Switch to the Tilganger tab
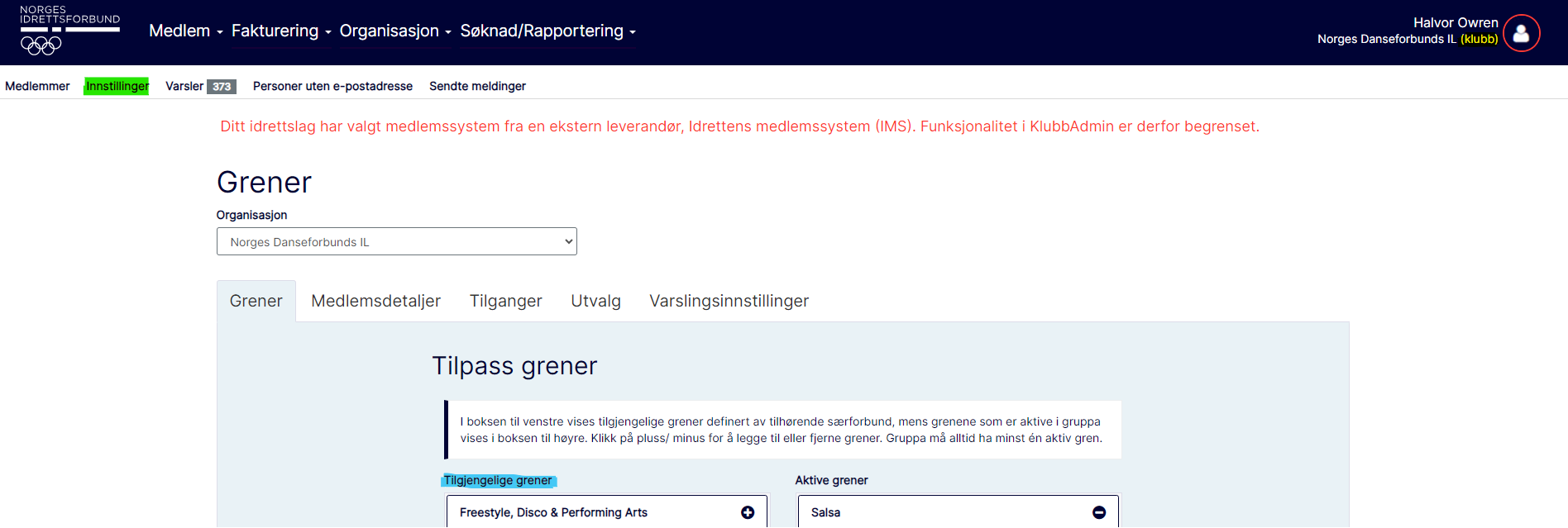 tap(506, 301)
